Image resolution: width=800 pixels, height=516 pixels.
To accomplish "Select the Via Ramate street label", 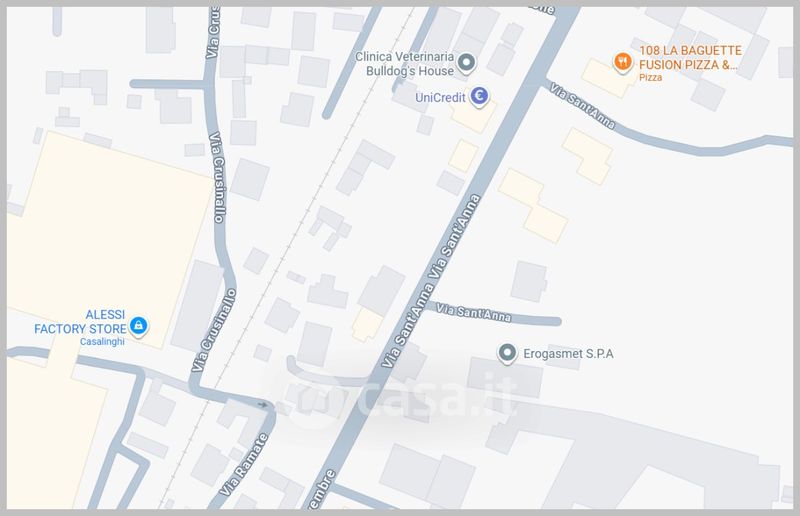I will coord(244,465).
